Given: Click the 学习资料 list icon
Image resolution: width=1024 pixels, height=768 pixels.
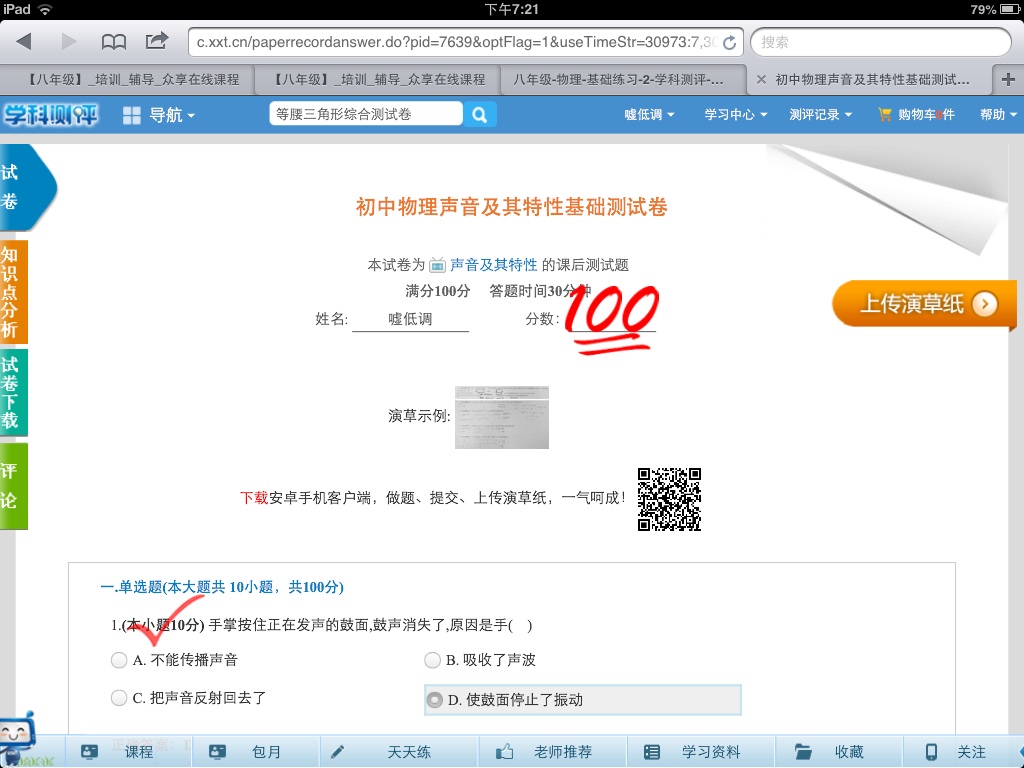Looking at the screenshot, I should [652, 752].
